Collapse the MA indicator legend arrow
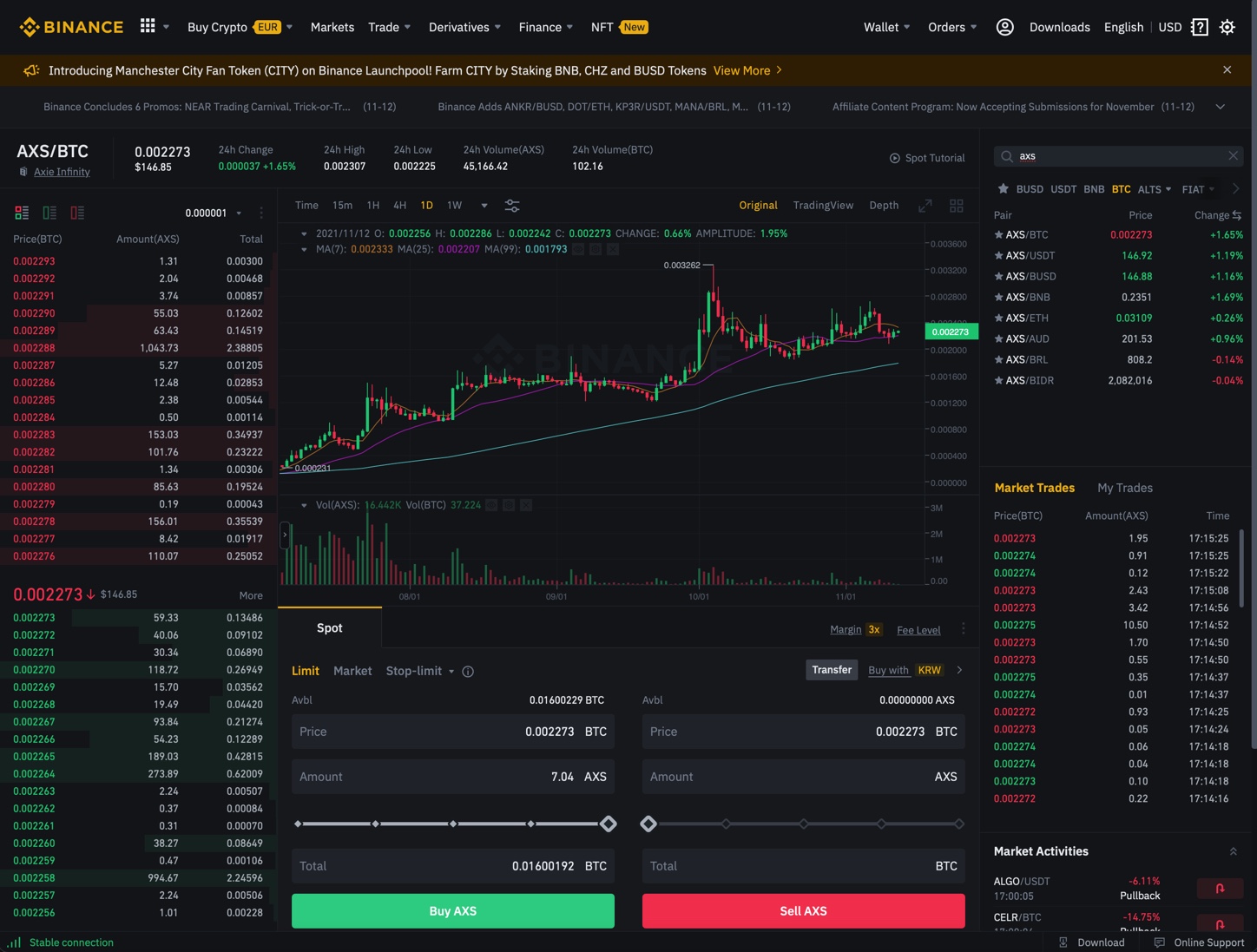1257x952 pixels. 304,249
